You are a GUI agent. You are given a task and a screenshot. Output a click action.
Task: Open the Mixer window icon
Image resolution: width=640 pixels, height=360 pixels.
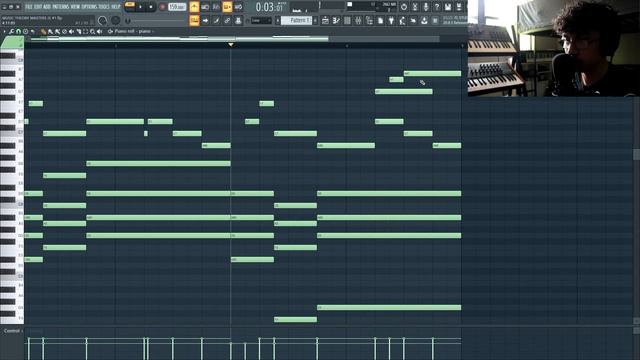click(x=358, y=20)
